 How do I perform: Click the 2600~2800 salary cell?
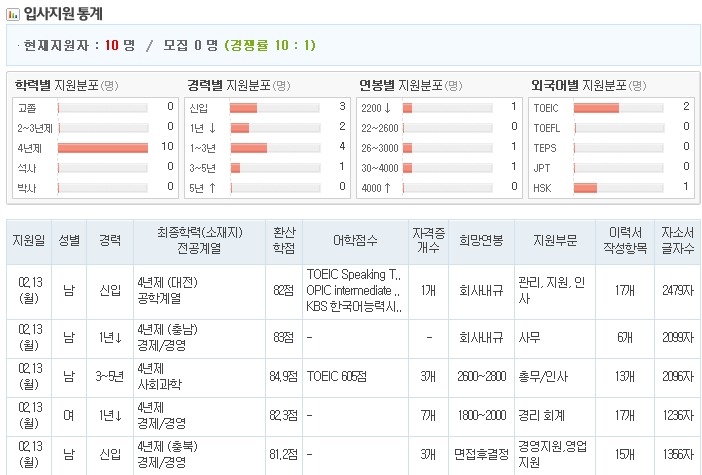click(481, 377)
